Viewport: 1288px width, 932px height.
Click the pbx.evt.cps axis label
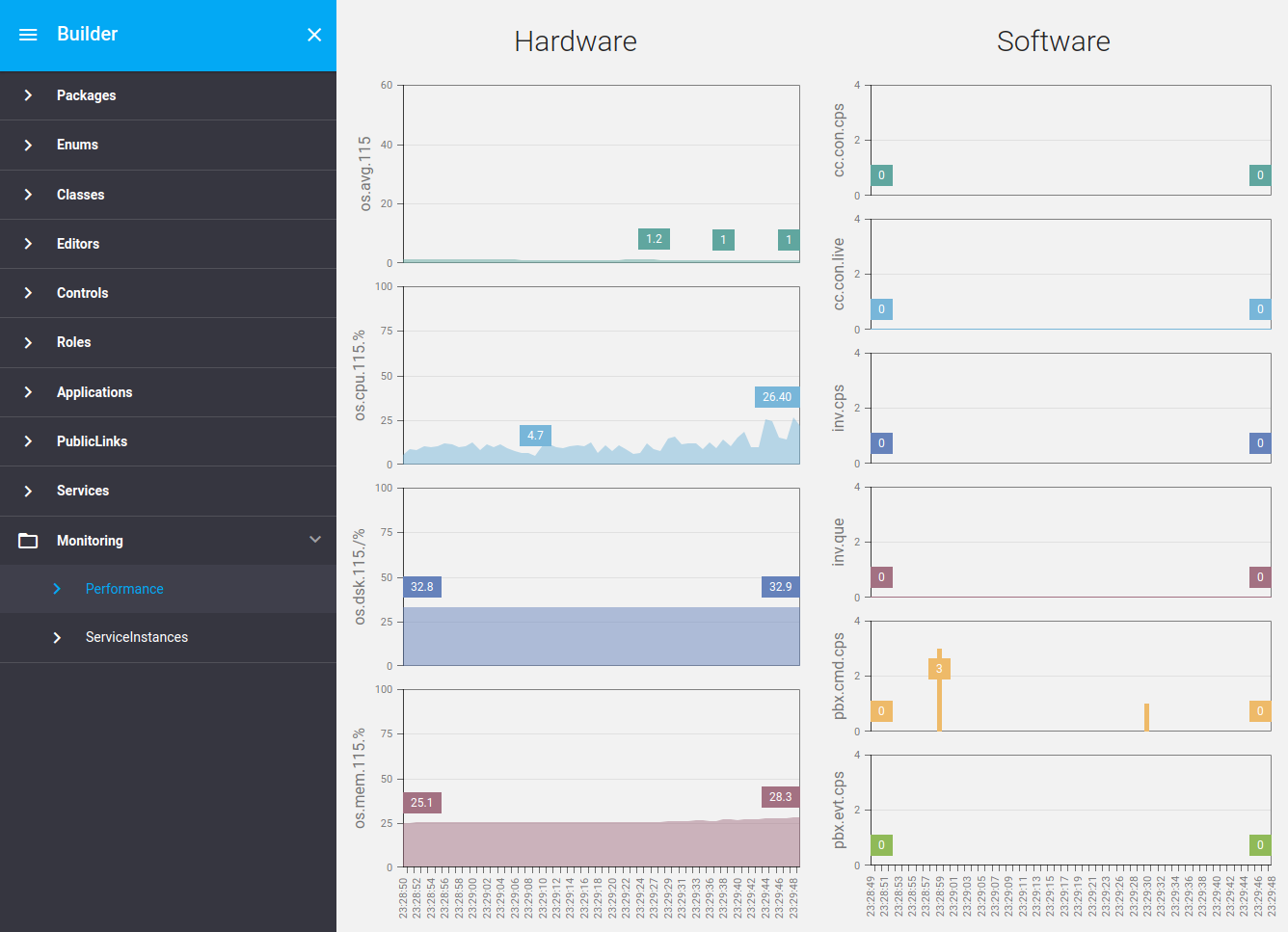pyautogui.click(x=839, y=810)
